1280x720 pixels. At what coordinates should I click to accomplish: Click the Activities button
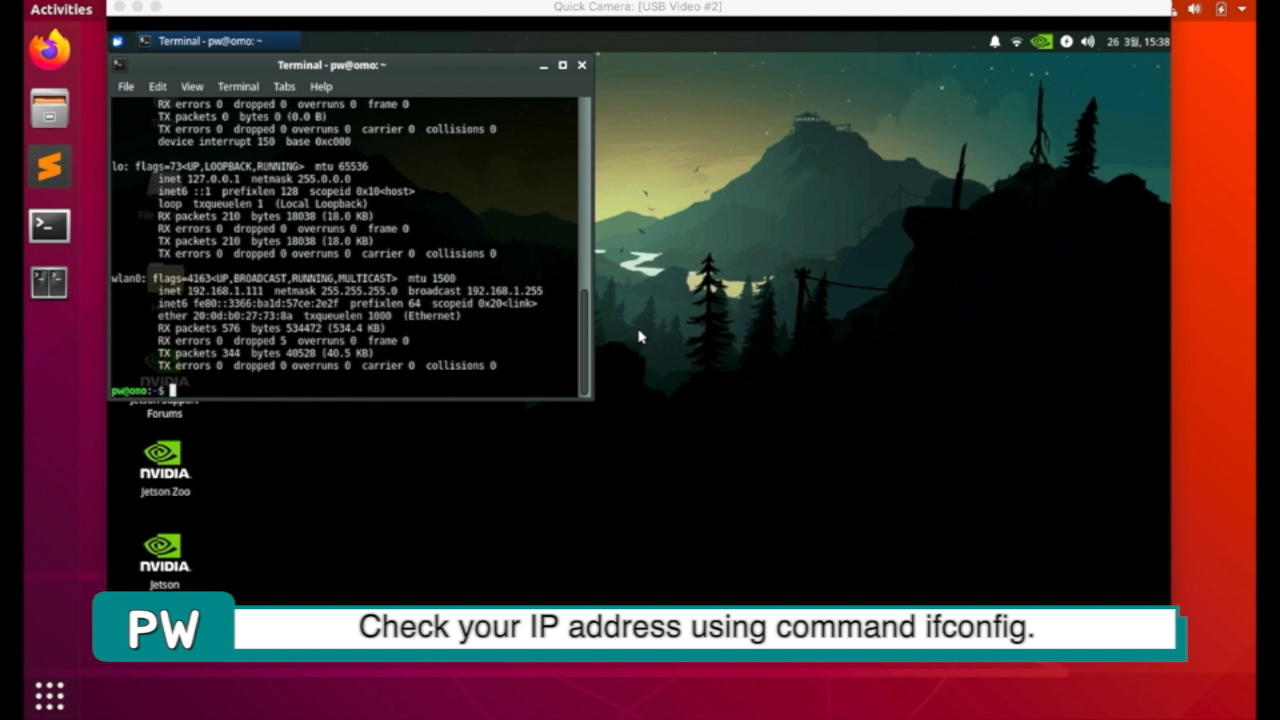point(61,9)
